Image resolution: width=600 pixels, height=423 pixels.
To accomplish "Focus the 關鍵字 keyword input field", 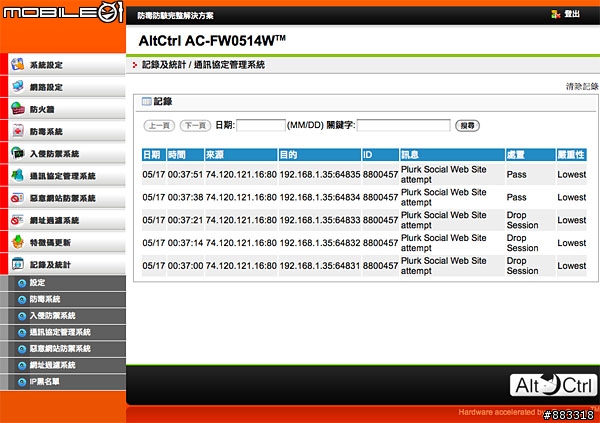I will pos(403,125).
